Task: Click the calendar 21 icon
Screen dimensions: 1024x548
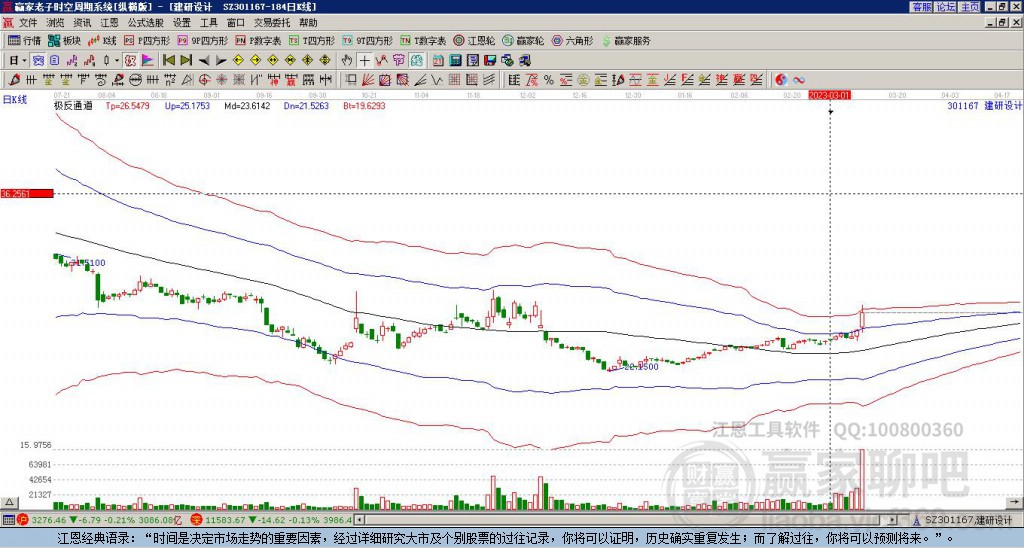Action: click(x=438, y=60)
